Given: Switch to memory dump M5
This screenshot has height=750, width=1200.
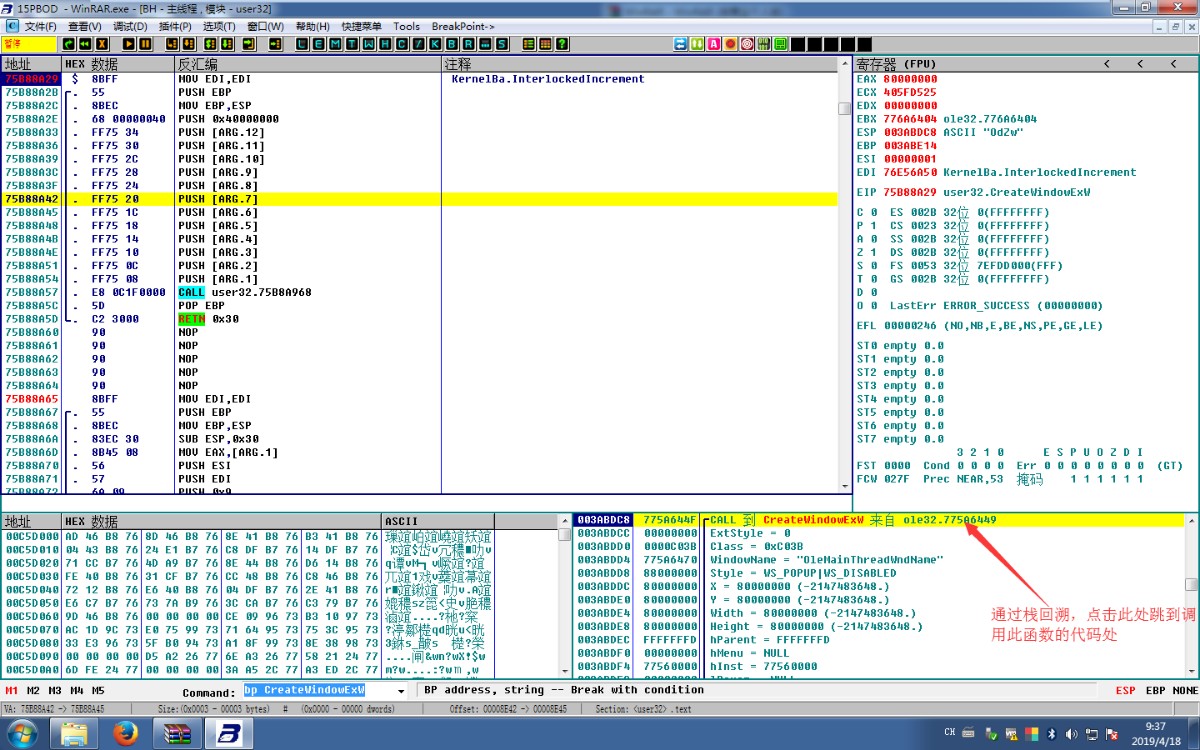Looking at the screenshot, I should pos(98,691).
